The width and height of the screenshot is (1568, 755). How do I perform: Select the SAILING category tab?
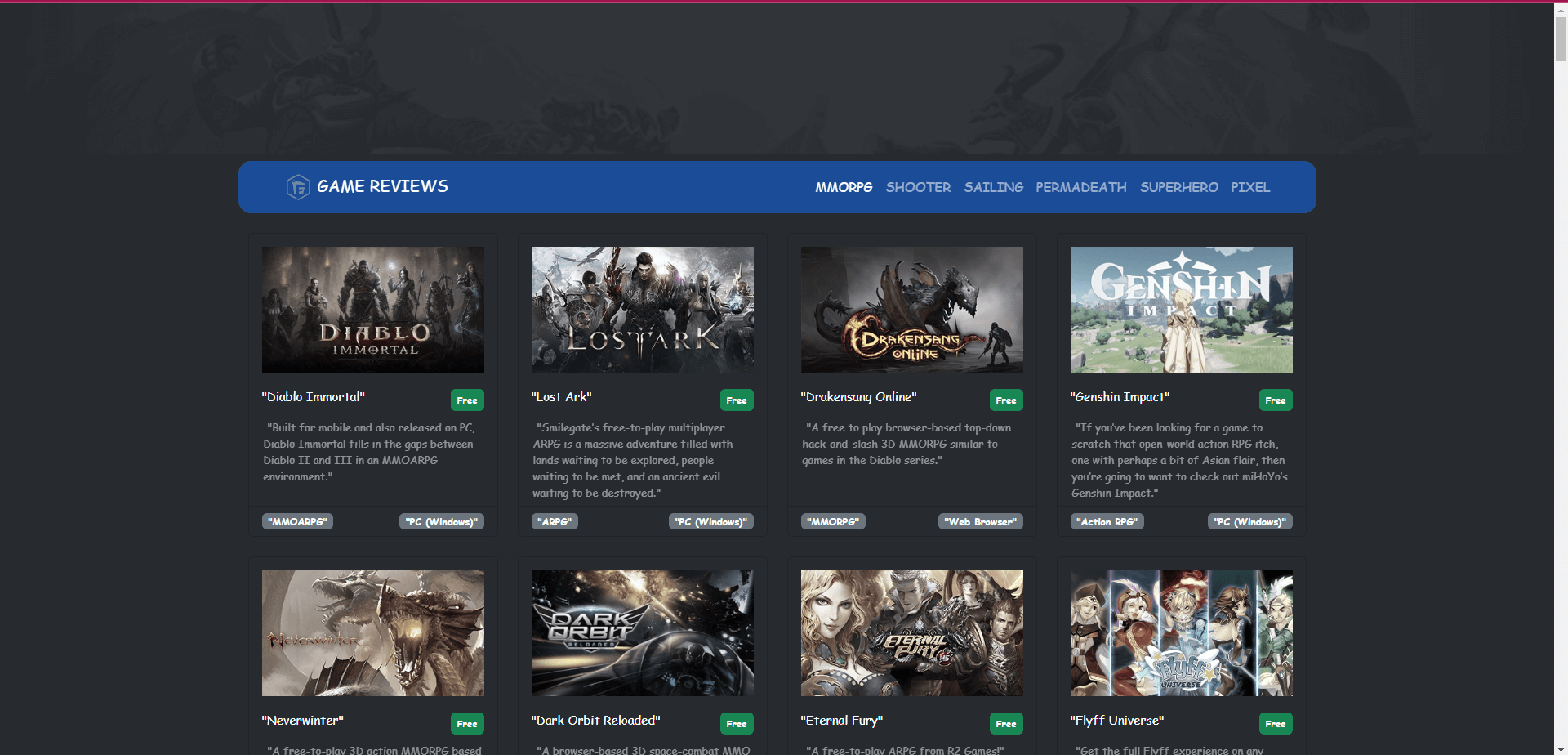tap(993, 187)
